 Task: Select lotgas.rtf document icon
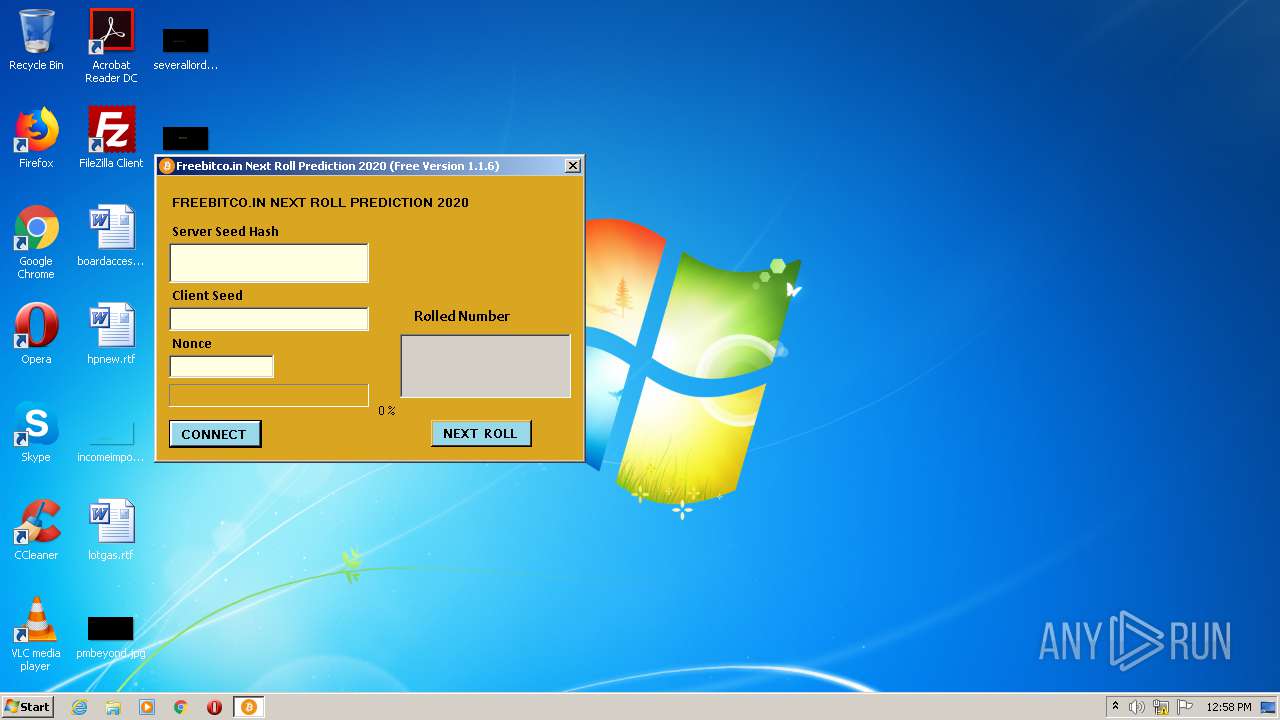[111, 530]
